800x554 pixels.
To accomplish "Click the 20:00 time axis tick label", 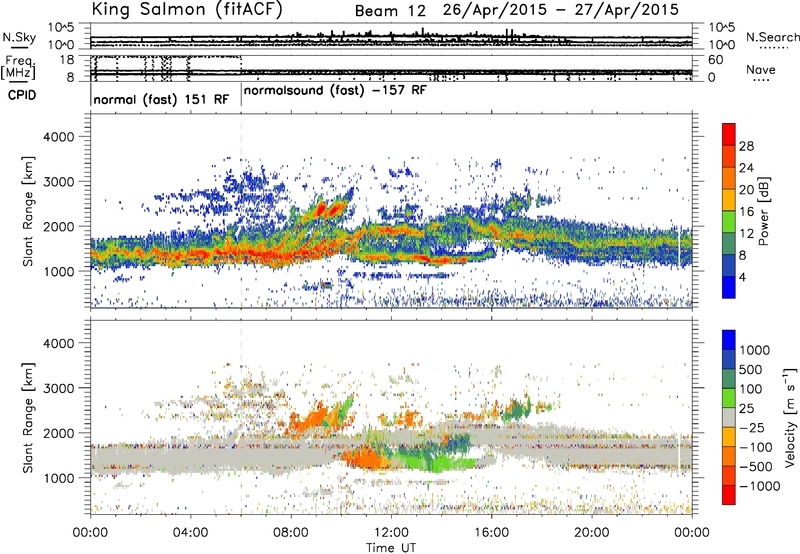I will tap(591, 533).
